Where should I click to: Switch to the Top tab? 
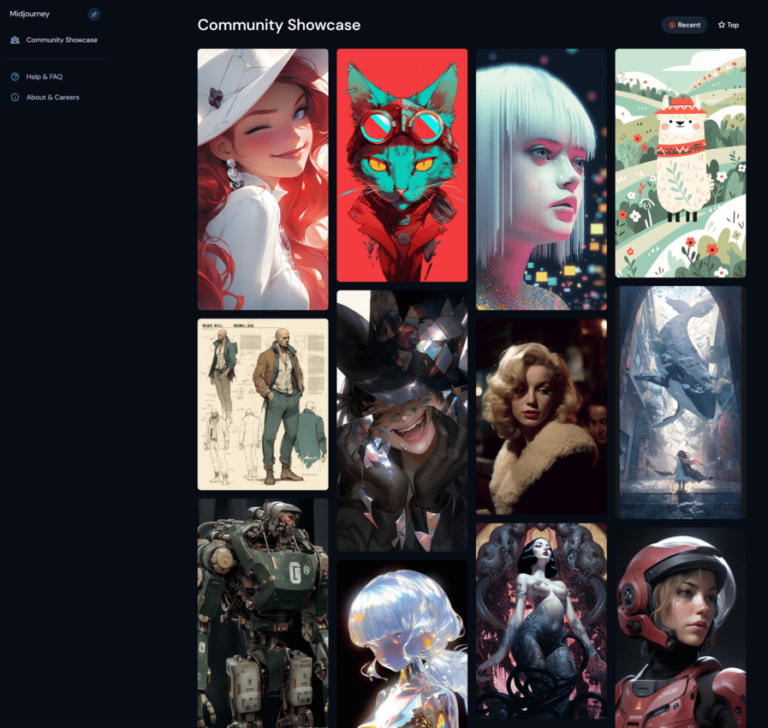pyautogui.click(x=728, y=25)
